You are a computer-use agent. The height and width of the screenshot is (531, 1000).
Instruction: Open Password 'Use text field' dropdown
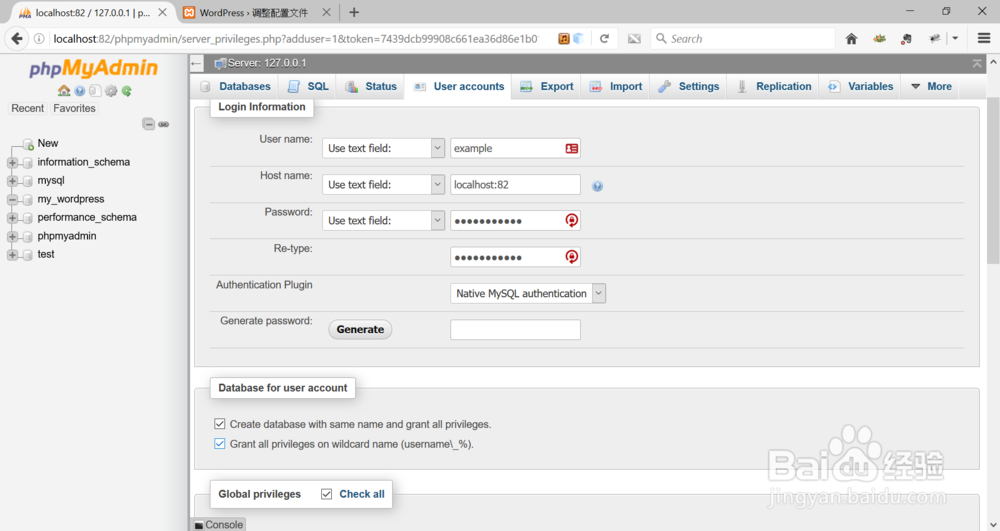(383, 221)
